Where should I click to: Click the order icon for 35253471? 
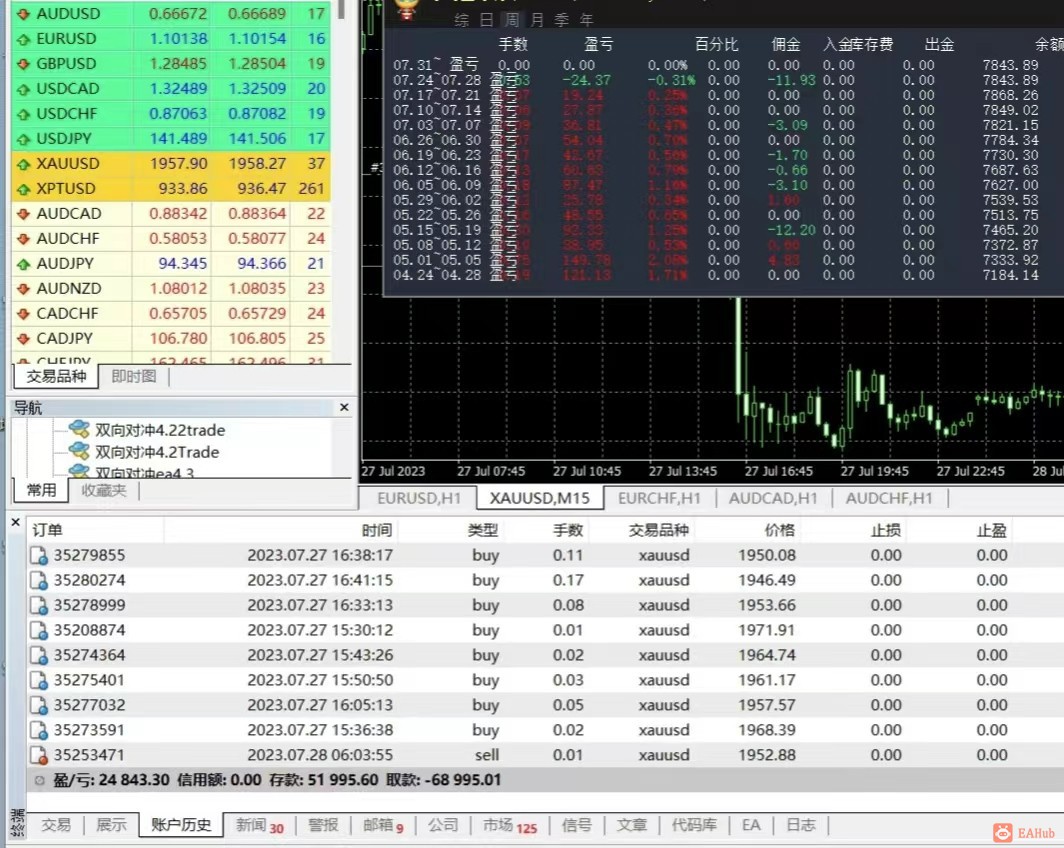[39, 755]
